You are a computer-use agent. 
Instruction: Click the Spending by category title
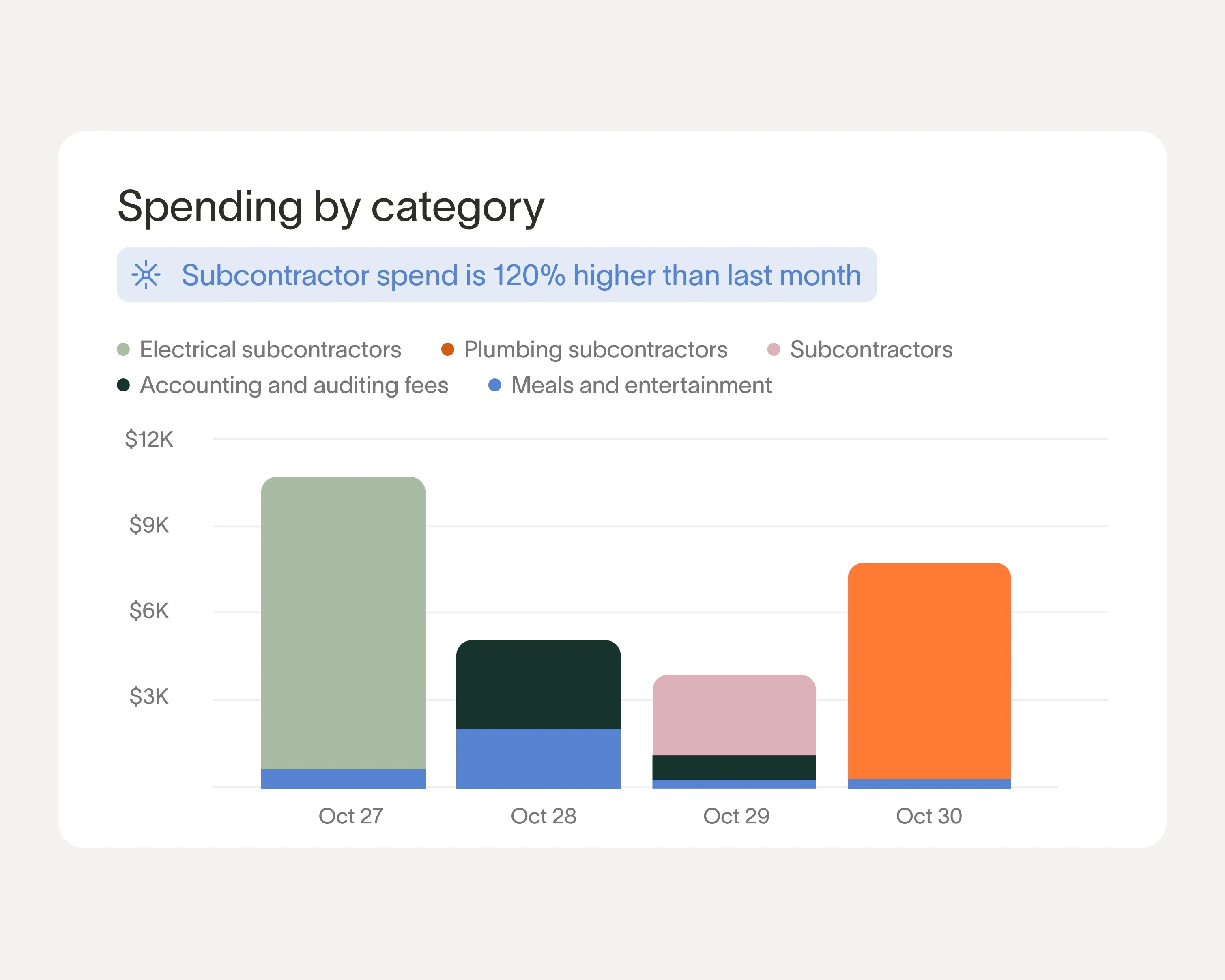pyautogui.click(x=331, y=207)
